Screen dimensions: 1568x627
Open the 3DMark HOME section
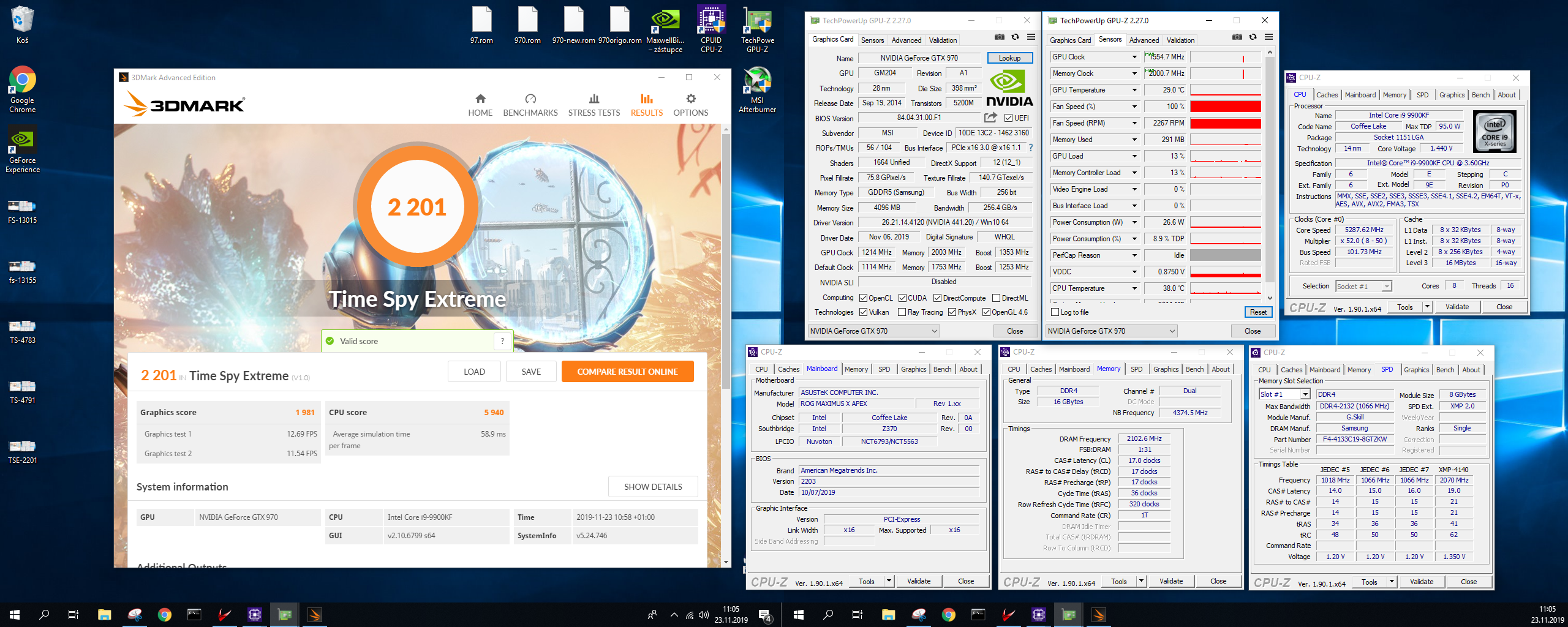[480, 105]
